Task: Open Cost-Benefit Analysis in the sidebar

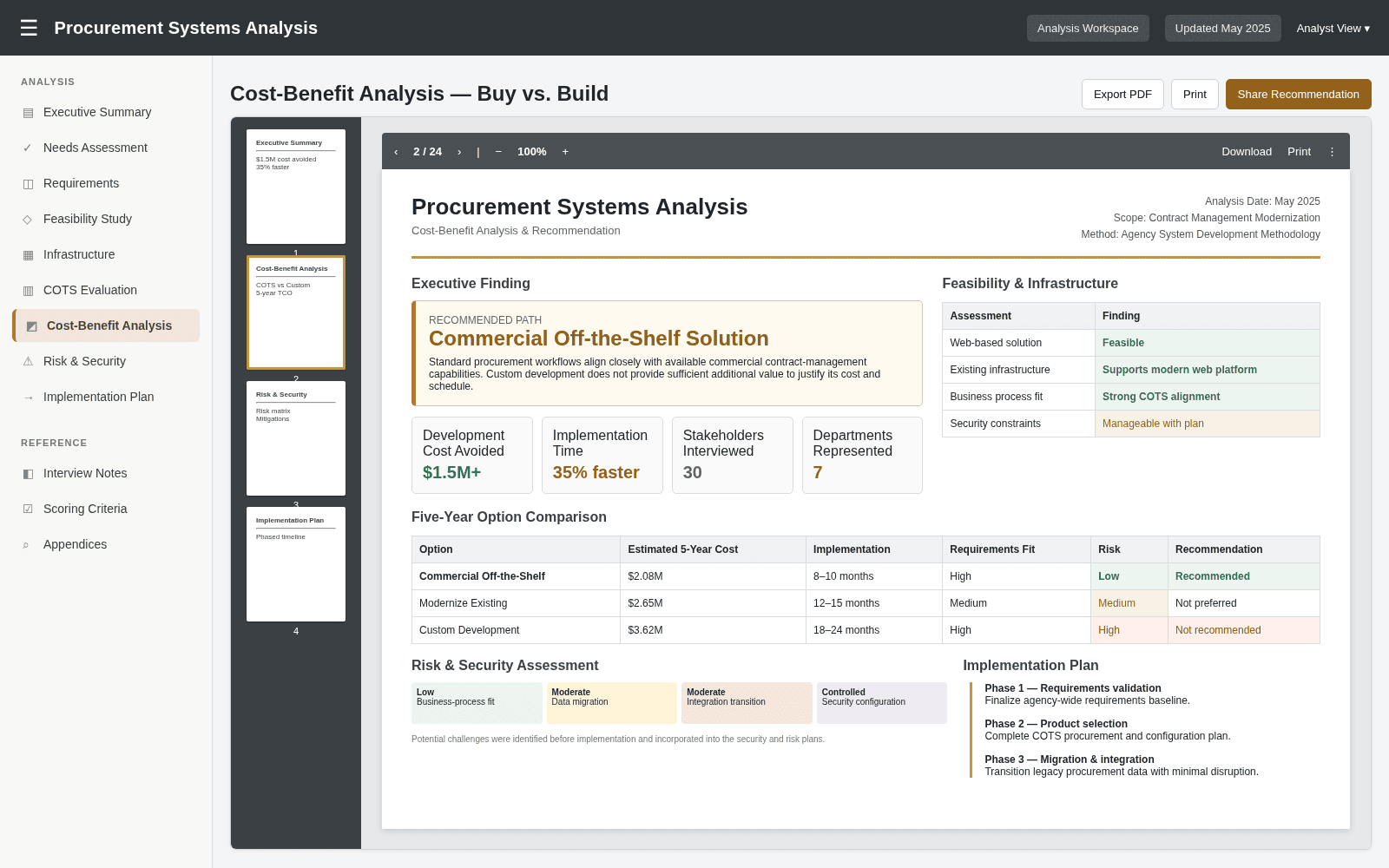Action: coord(106,325)
